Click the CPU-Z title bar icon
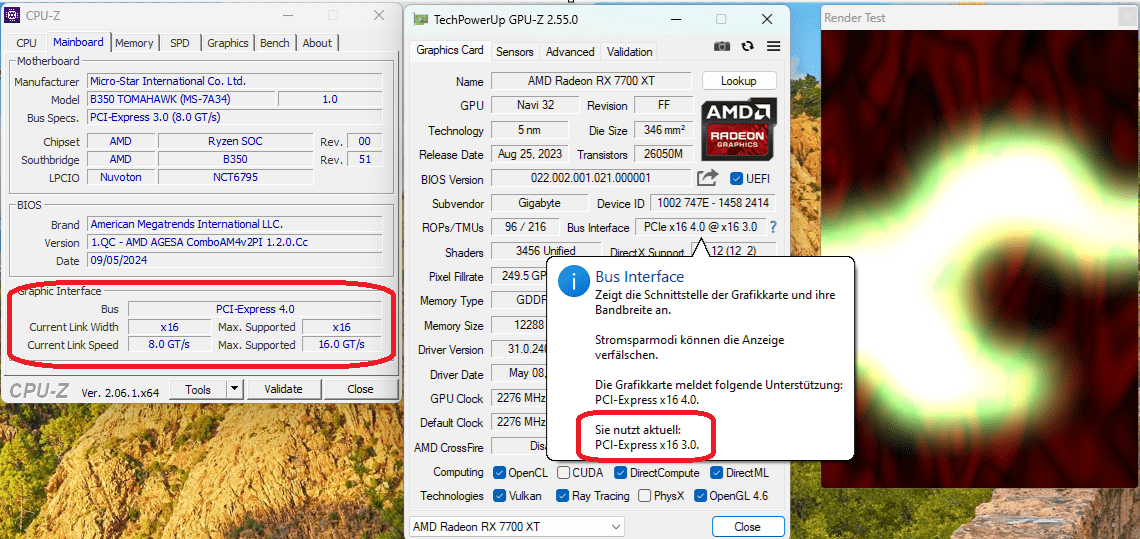1140x539 pixels. pos(12,15)
